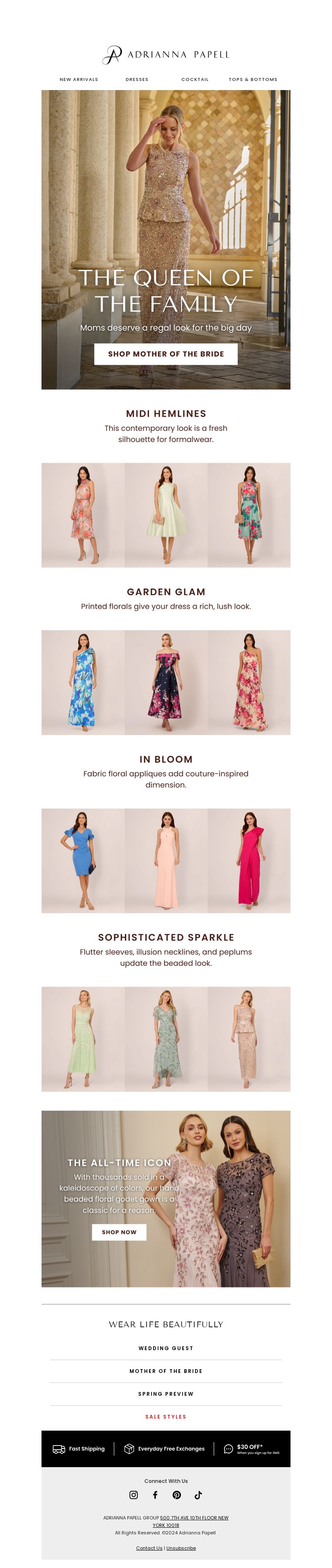Go to the Dresses navigation link

pyautogui.click(x=137, y=79)
